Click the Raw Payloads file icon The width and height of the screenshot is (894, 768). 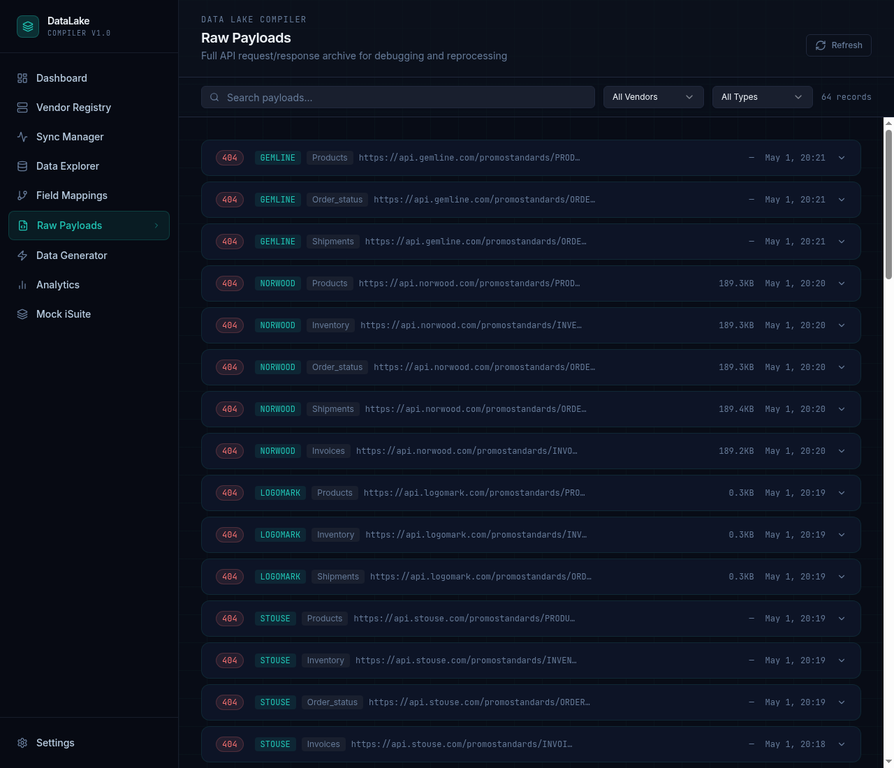tap(23, 226)
